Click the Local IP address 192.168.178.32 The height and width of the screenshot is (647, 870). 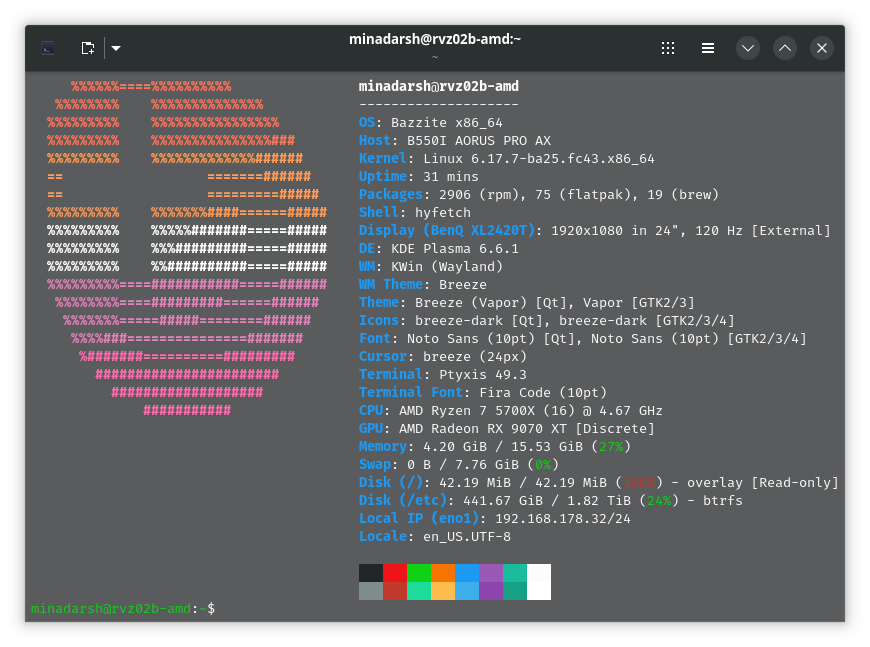pyautogui.click(x=563, y=518)
